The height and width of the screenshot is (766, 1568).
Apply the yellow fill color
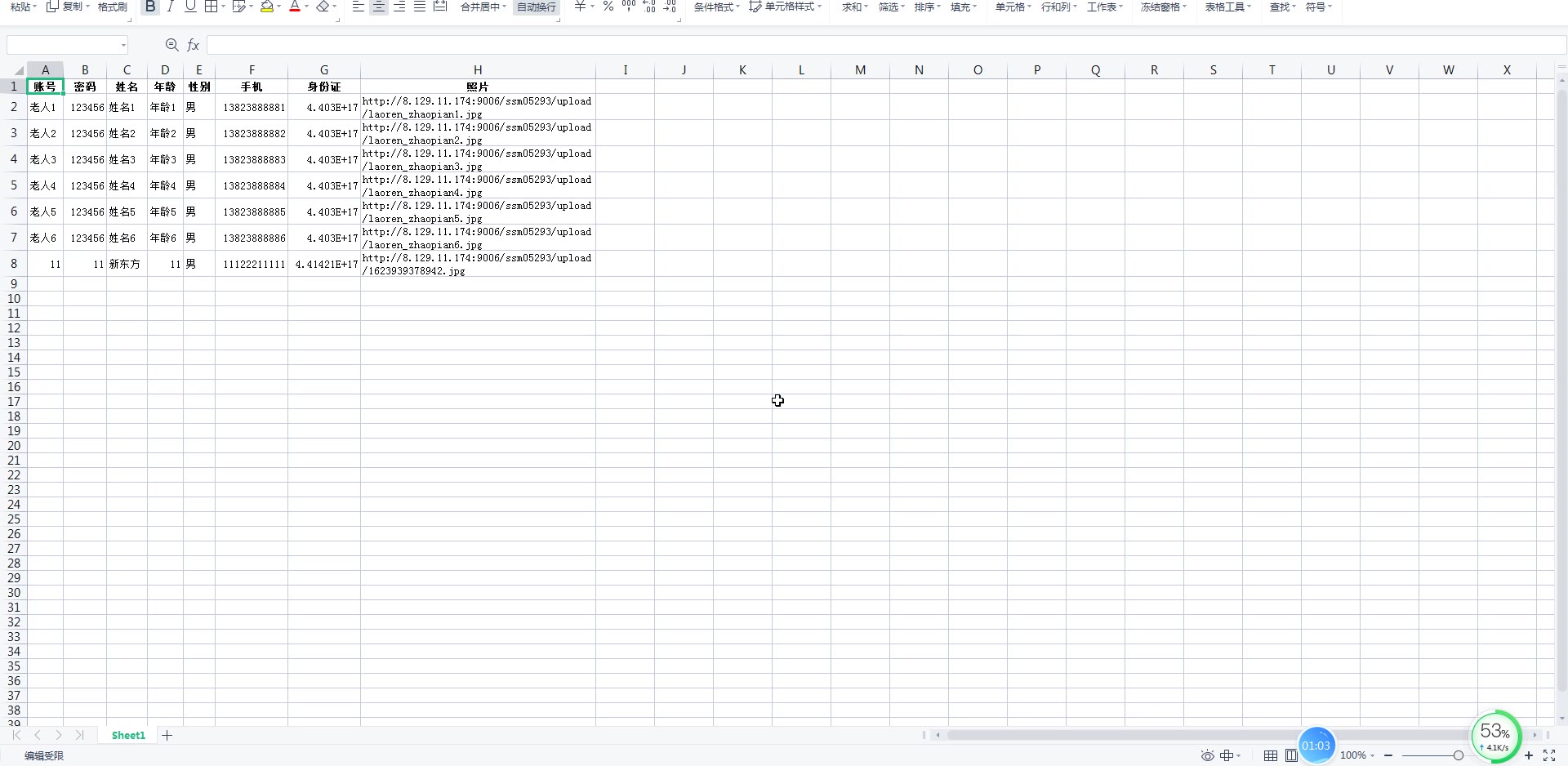point(267,7)
